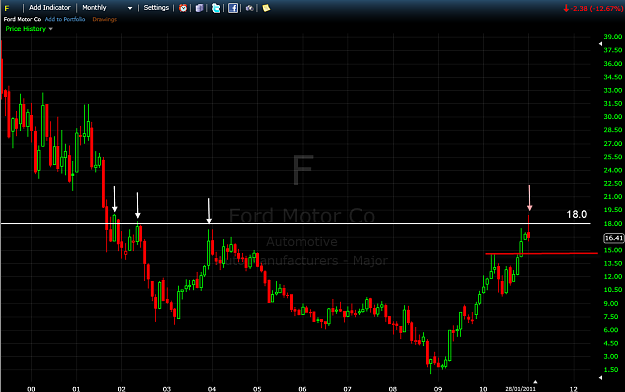
Task: Share chart via Facebook icon
Action: click(x=233, y=8)
